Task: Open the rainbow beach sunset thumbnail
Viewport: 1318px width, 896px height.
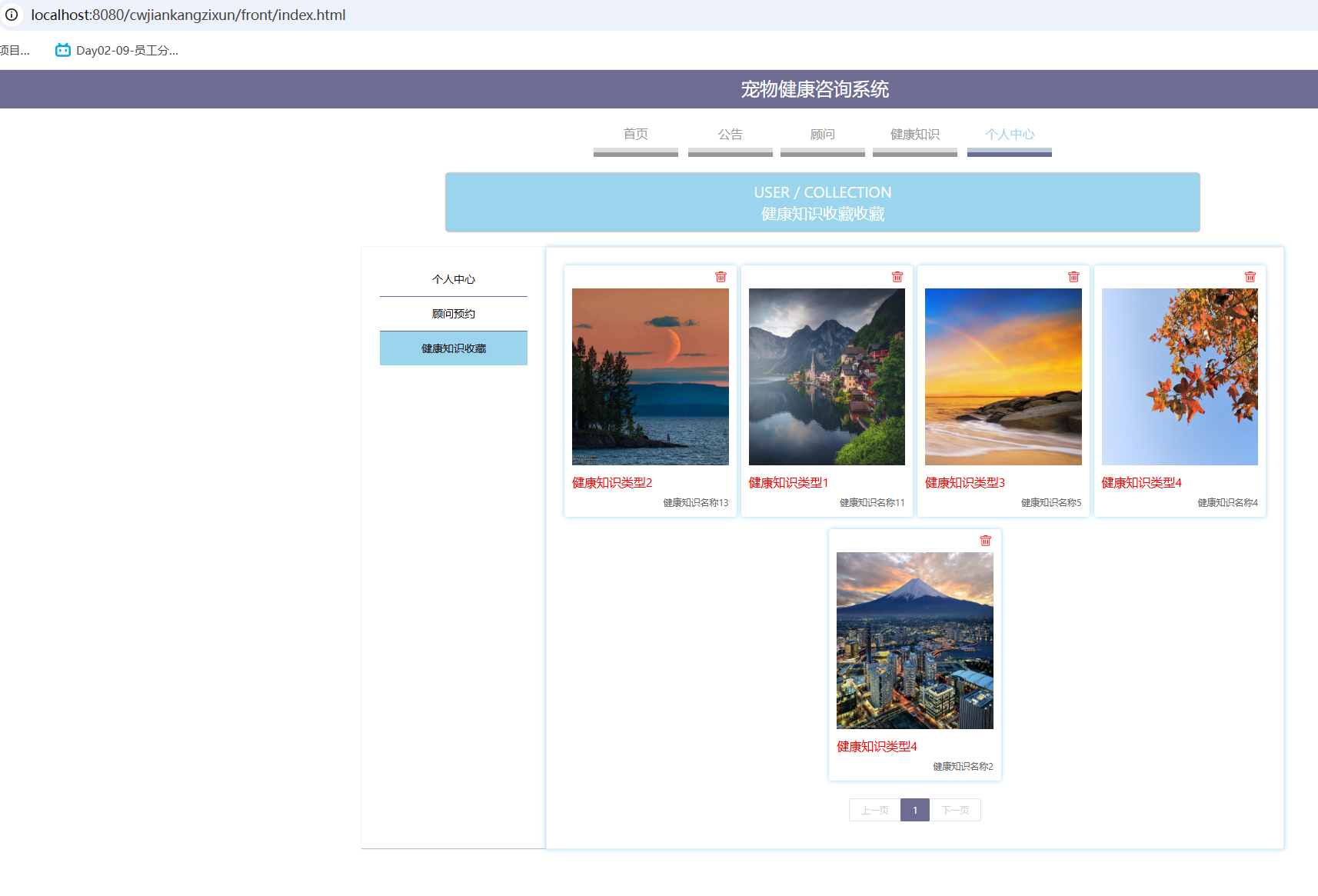Action: pos(1003,377)
